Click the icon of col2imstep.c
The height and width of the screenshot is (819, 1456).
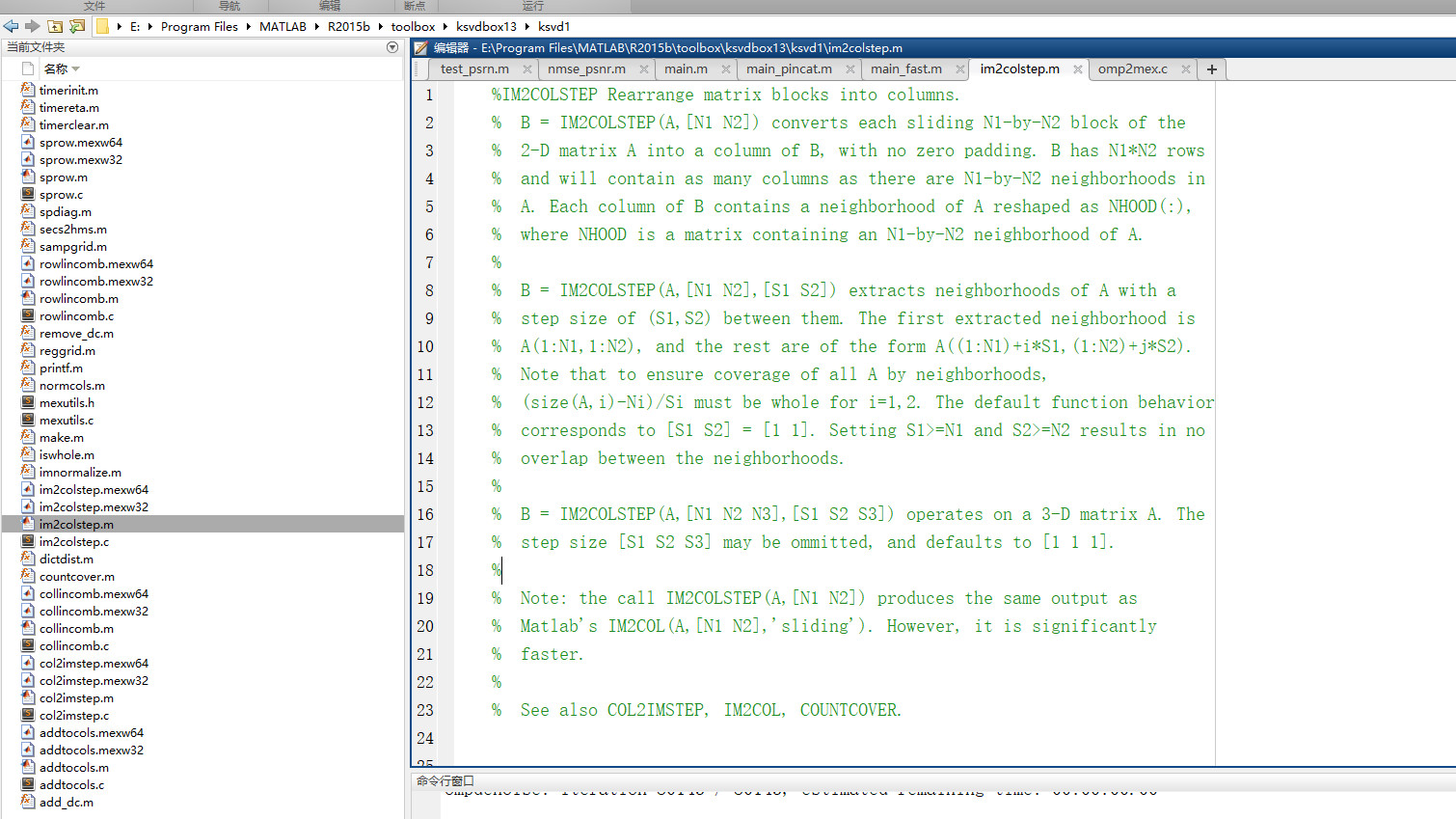[28, 715]
